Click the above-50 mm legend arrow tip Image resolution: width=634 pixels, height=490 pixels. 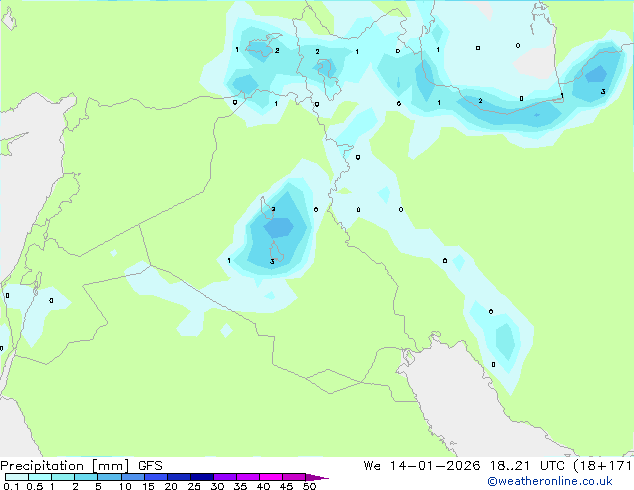pos(317,477)
